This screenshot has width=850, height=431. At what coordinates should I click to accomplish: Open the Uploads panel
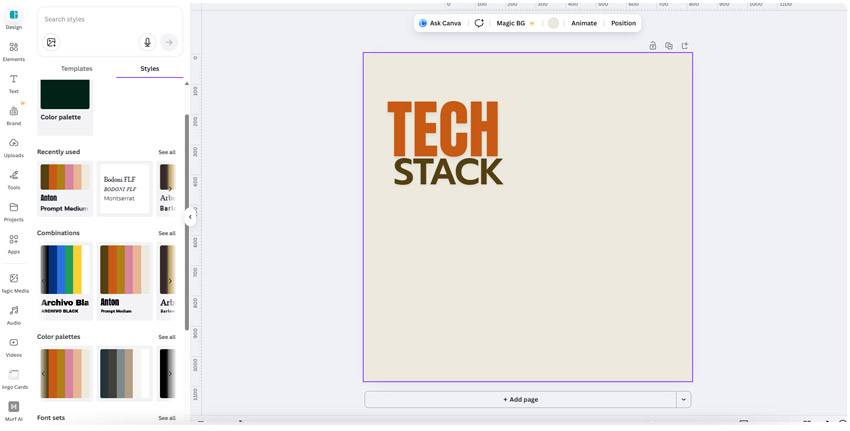coord(14,147)
